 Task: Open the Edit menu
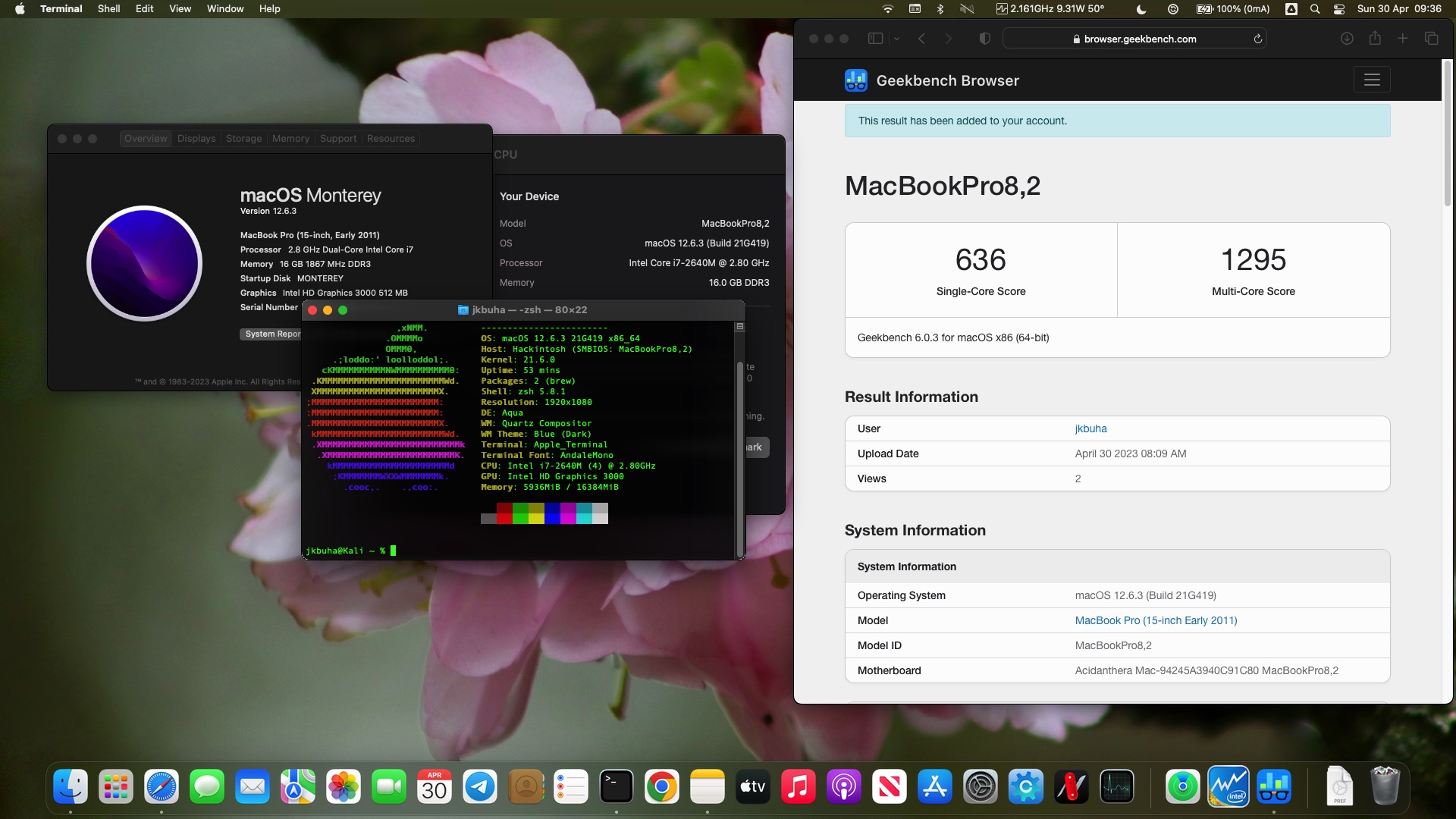click(x=144, y=9)
